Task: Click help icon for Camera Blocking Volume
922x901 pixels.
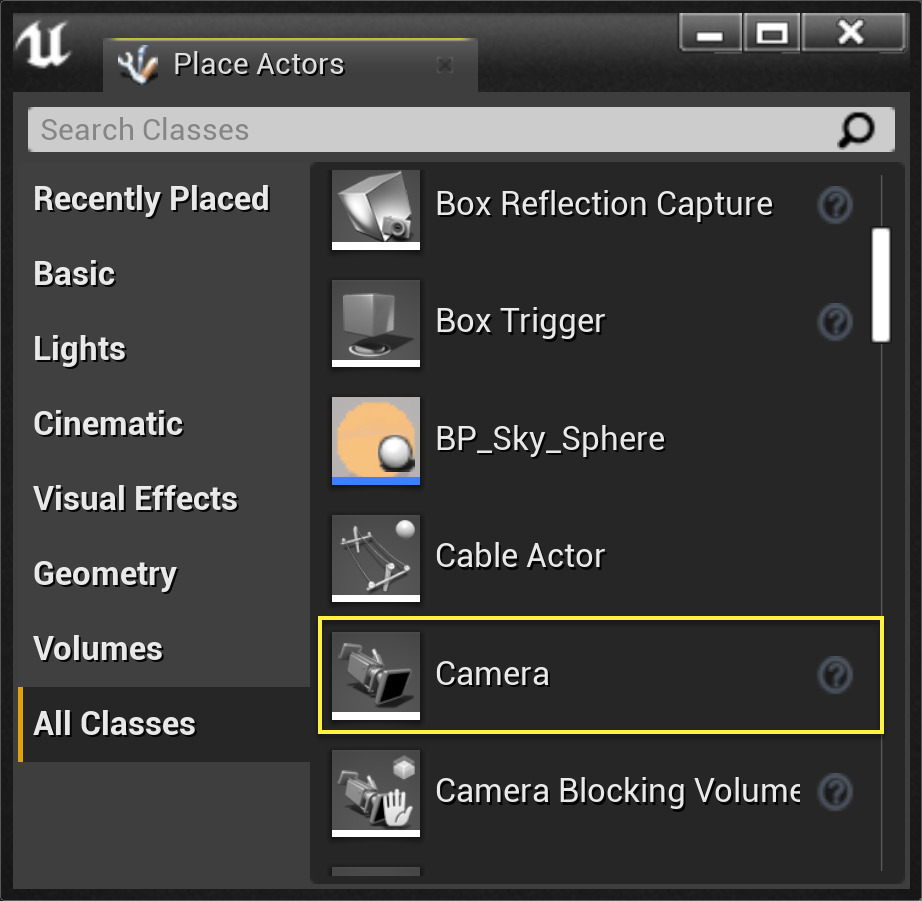Action: tap(835, 793)
